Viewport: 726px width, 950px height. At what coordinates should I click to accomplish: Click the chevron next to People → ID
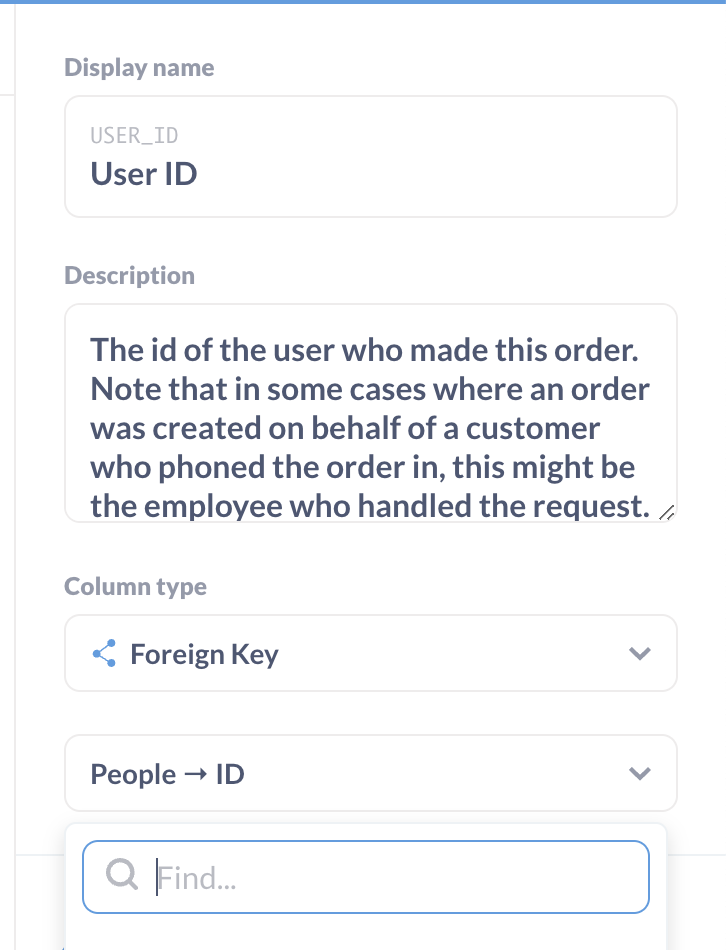[639, 772]
